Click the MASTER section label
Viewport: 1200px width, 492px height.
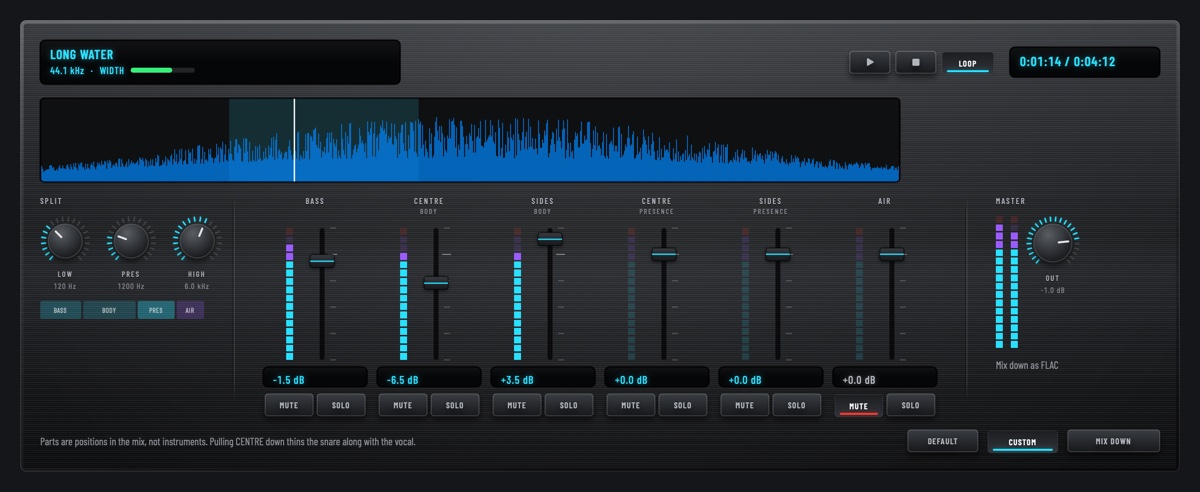coord(1010,201)
